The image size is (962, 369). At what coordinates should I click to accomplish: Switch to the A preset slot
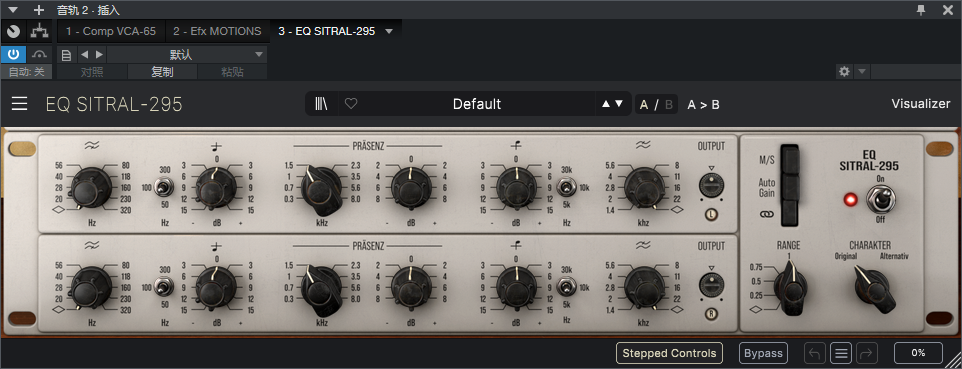[x=644, y=104]
